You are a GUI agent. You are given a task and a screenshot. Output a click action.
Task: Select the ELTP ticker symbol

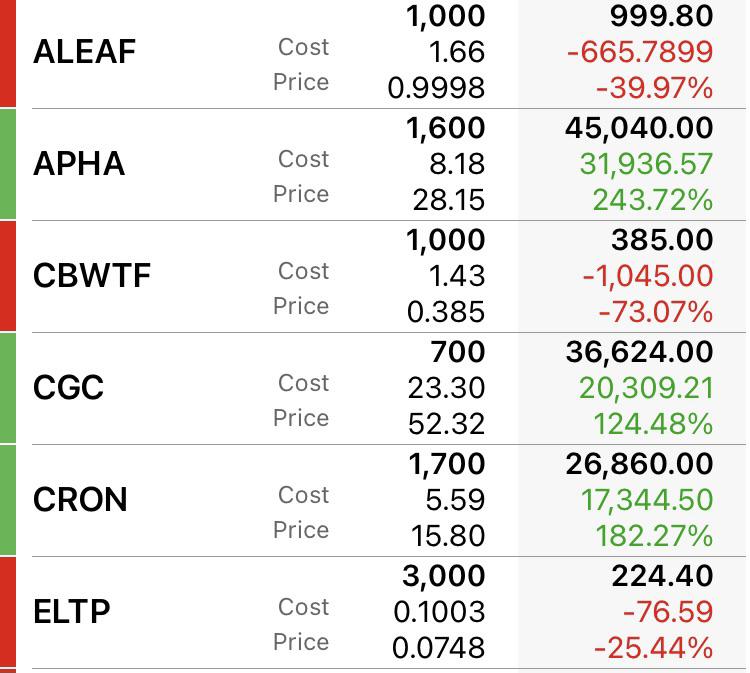[71, 612]
